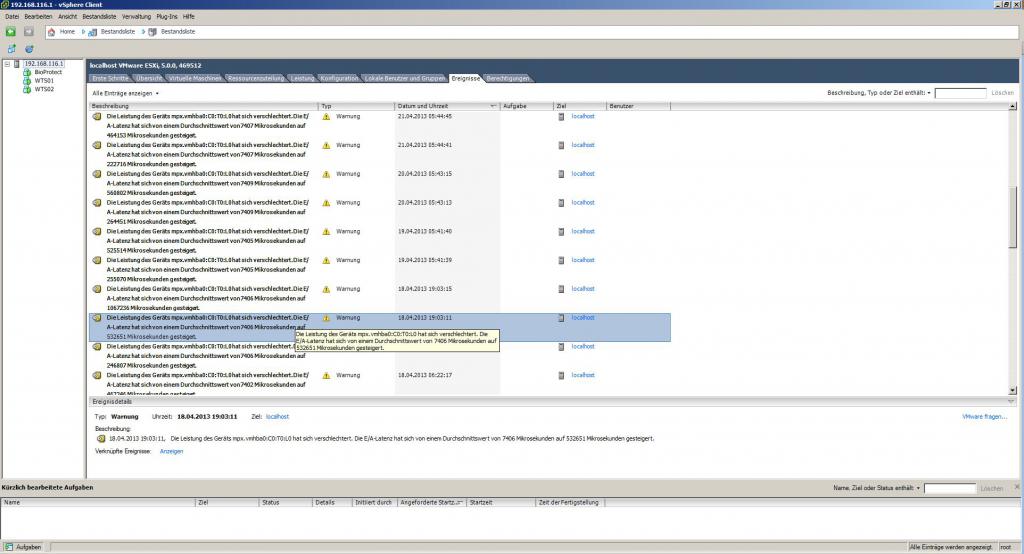The height and width of the screenshot is (554, 1024).
Task: Click the grey navigate forward arrow
Action: point(29,31)
